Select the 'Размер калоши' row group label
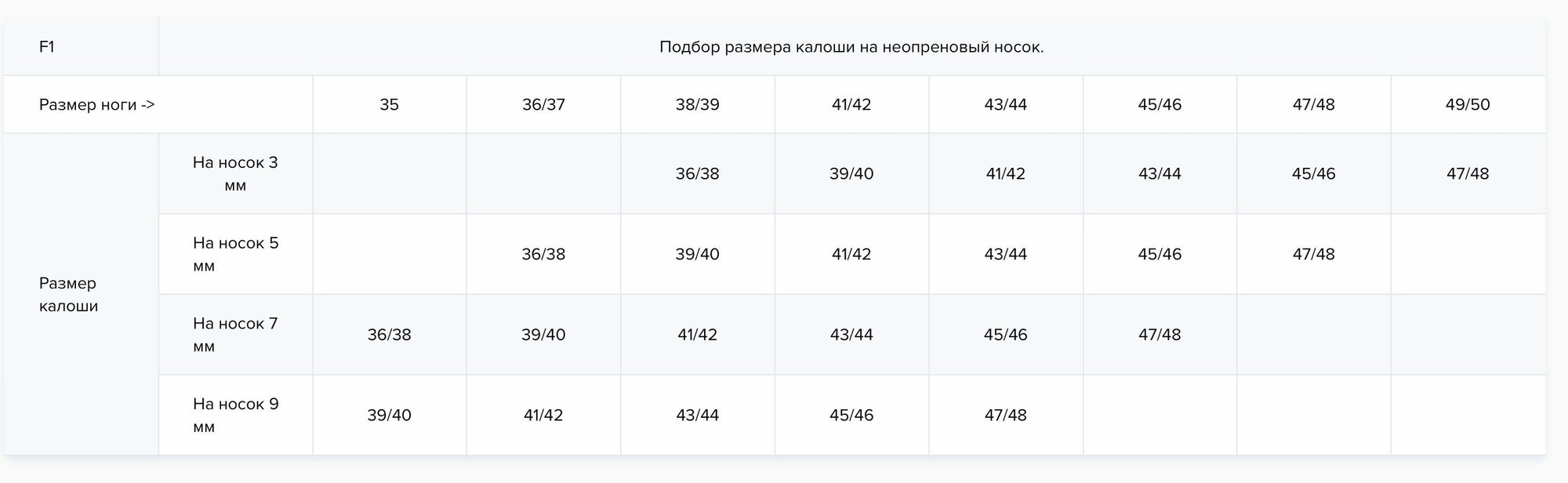This screenshot has width=1568, height=483. tap(69, 294)
